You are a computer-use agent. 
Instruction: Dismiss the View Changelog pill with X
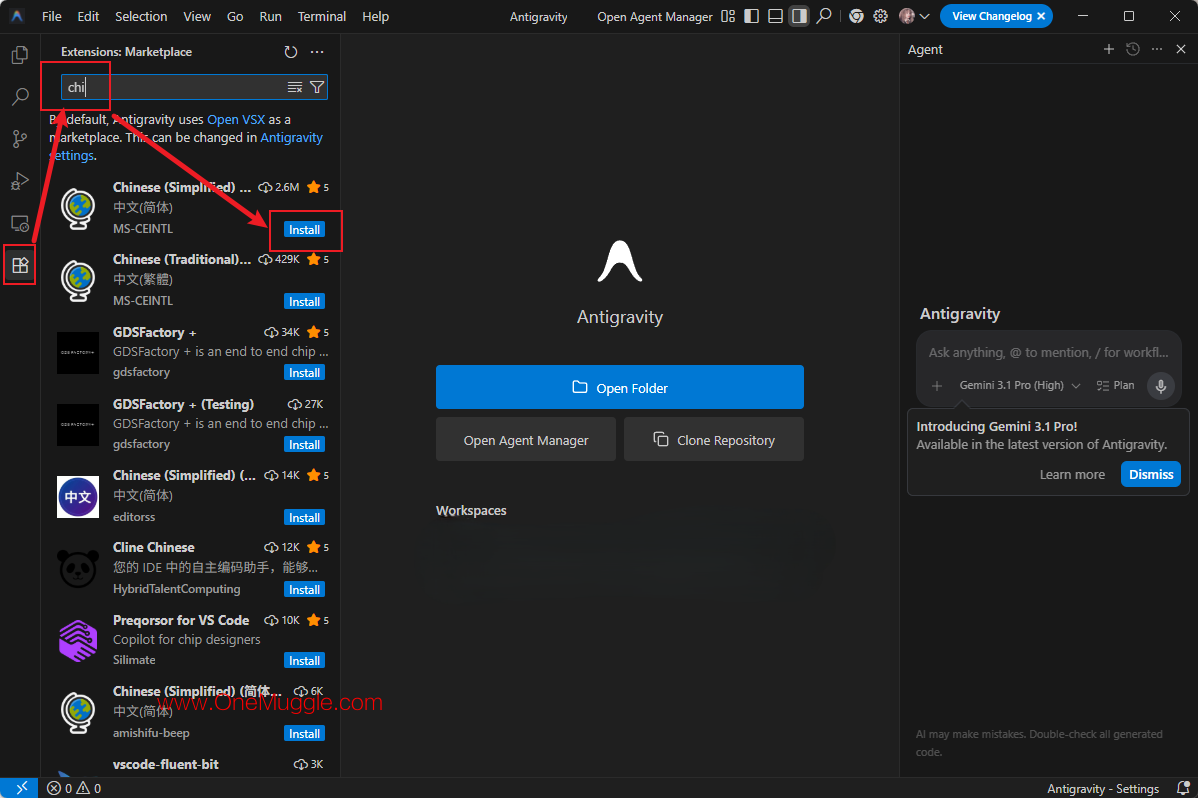(1041, 16)
